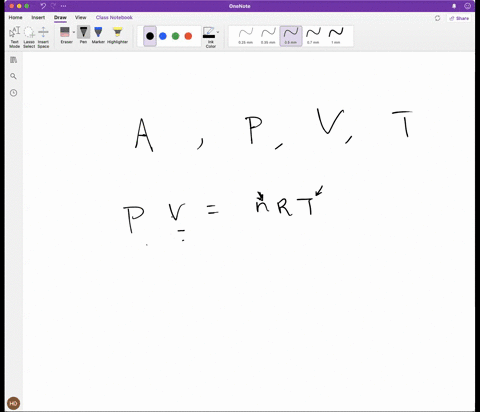The height and width of the screenshot is (412, 480).
Task: Select the Eraser tool
Action: coord(65,35)
